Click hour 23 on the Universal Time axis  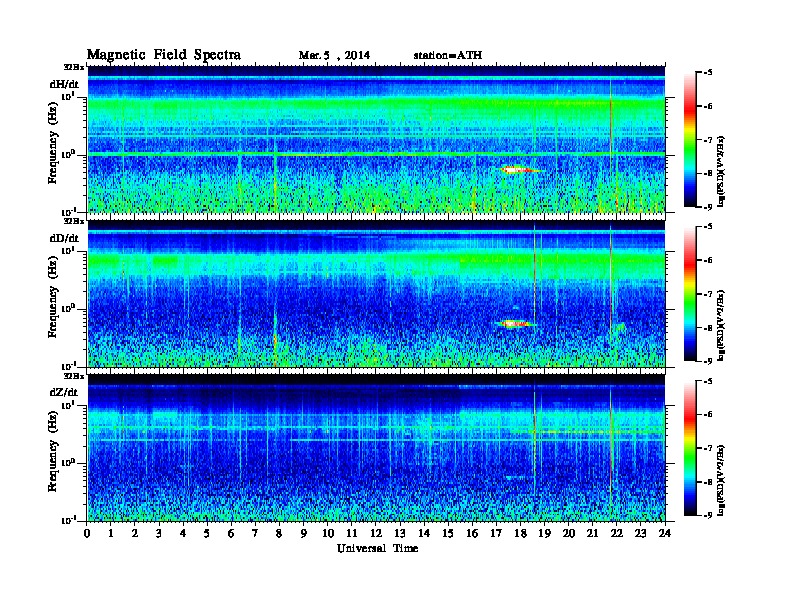pos(640,533)
